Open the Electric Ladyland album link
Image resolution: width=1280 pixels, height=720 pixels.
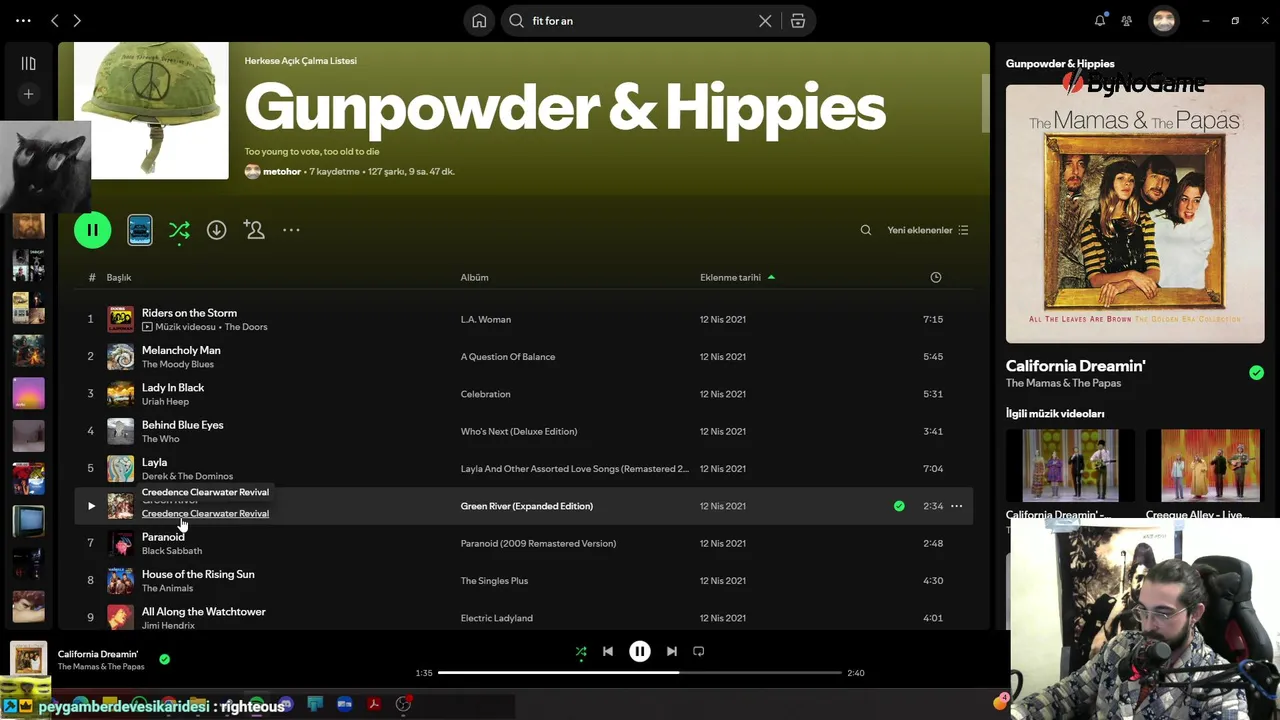[496, 618]
